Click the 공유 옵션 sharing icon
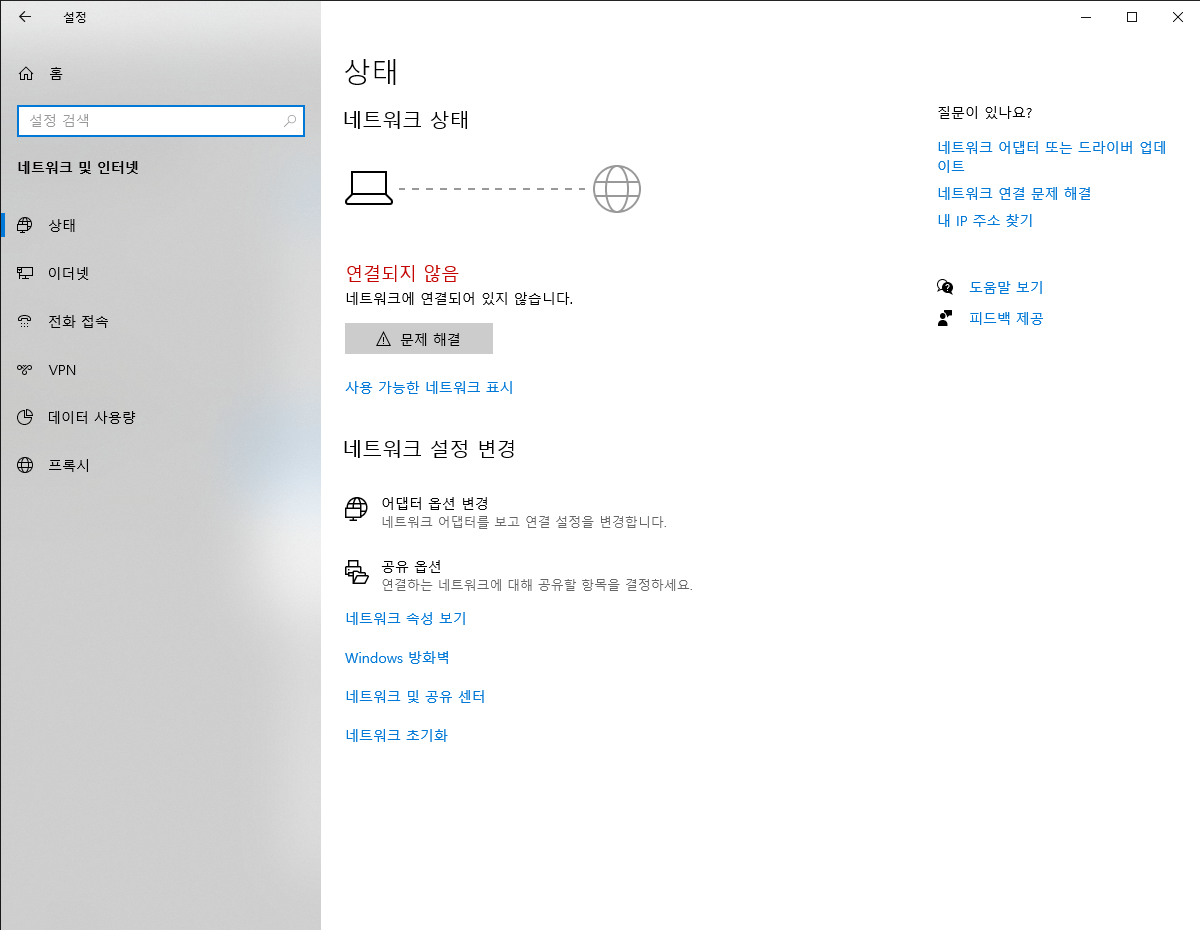The image size is (1200, 930). 357,573
